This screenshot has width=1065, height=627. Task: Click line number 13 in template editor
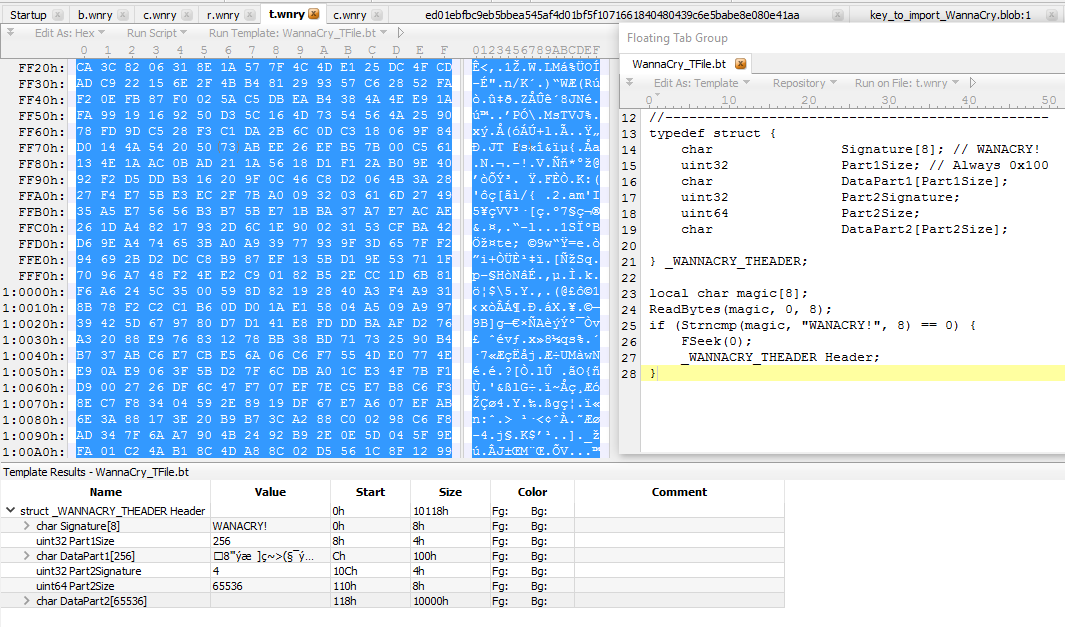coord(629,133)
